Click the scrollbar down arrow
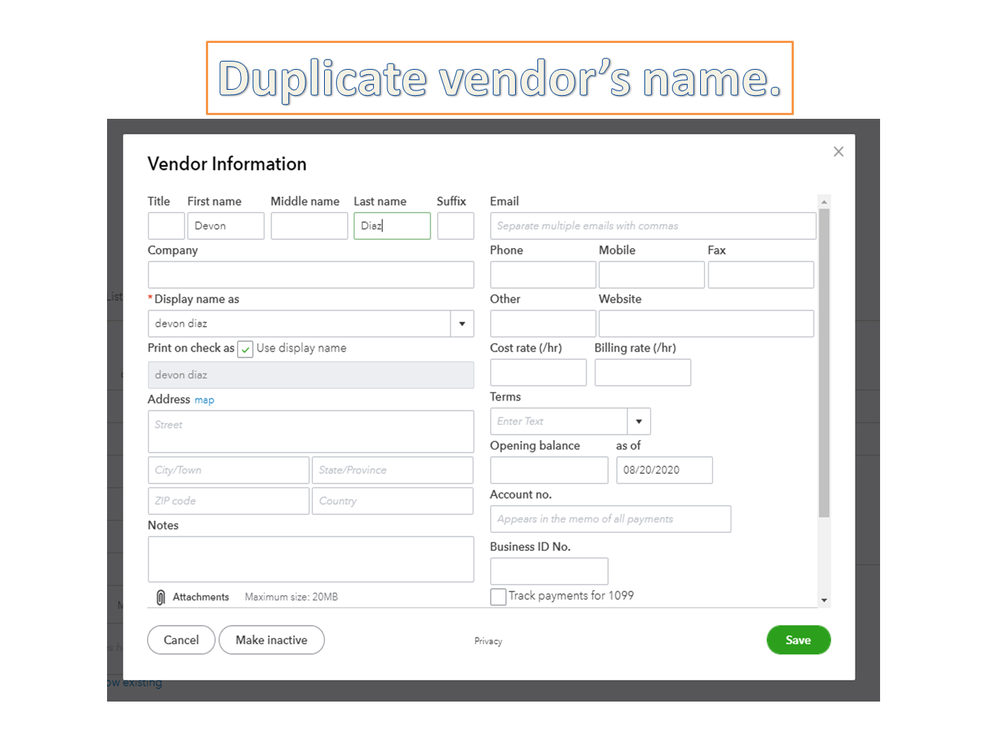The image size is (999, 749). (825, 598)
